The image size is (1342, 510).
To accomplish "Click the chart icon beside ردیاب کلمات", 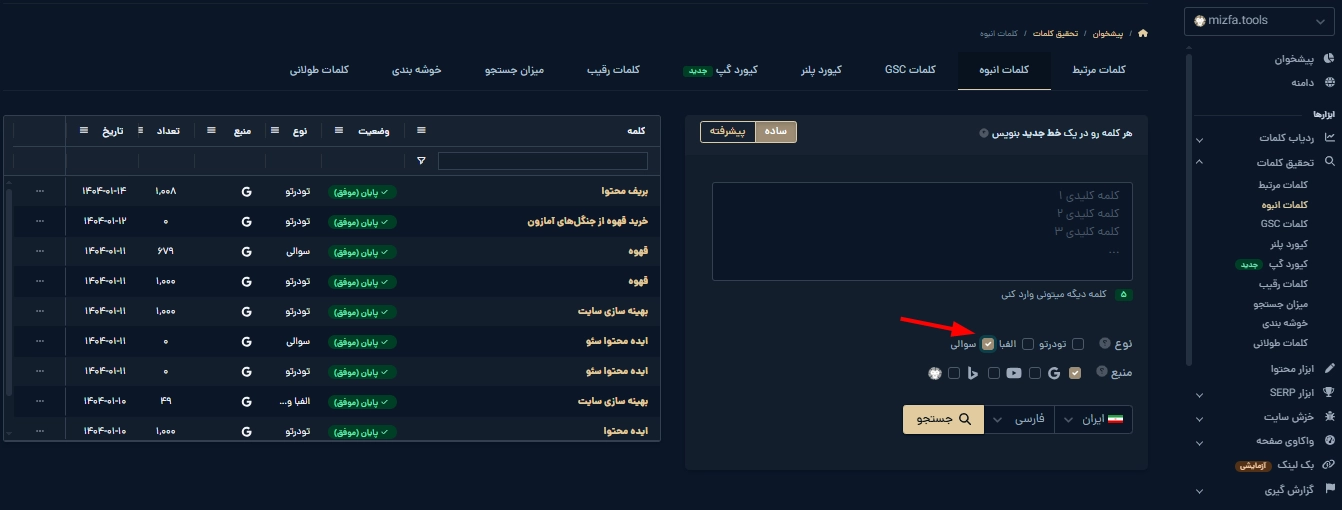I will pyautogui.click(x=1329, y=137).
